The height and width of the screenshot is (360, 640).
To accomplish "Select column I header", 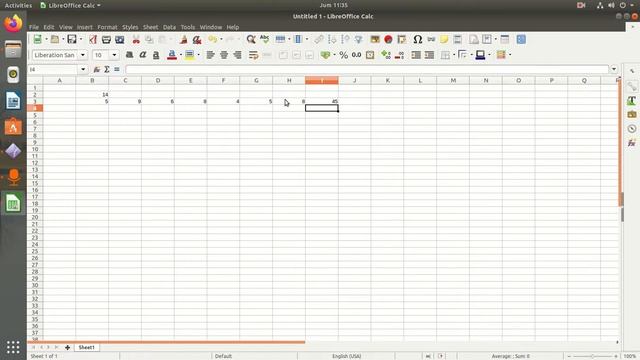I will click(322, 80).
